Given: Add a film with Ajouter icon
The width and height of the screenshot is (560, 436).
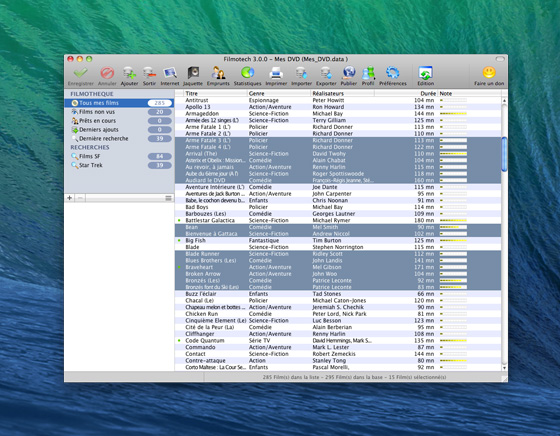Looking at the screenshot, I should pyautogui.click(x=129, y=73).
